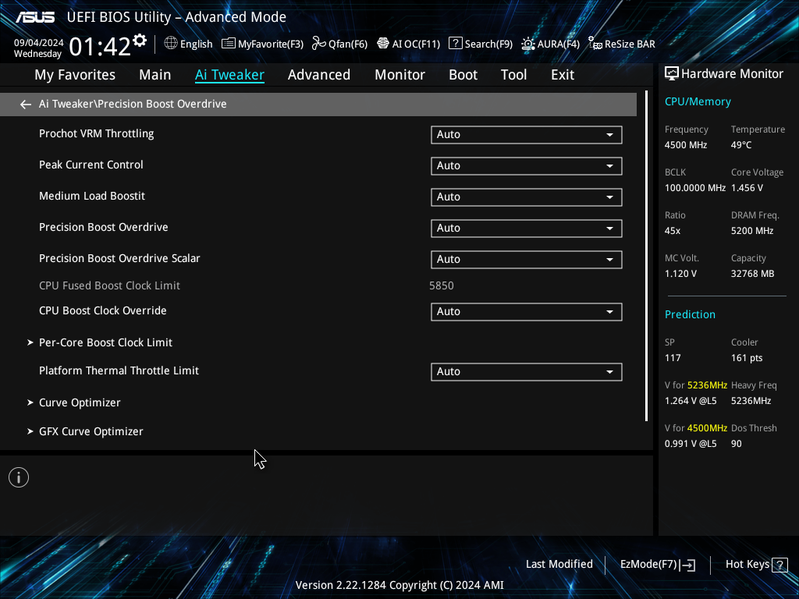Click the 4500 MHz frequency value

tap(685, 145)
